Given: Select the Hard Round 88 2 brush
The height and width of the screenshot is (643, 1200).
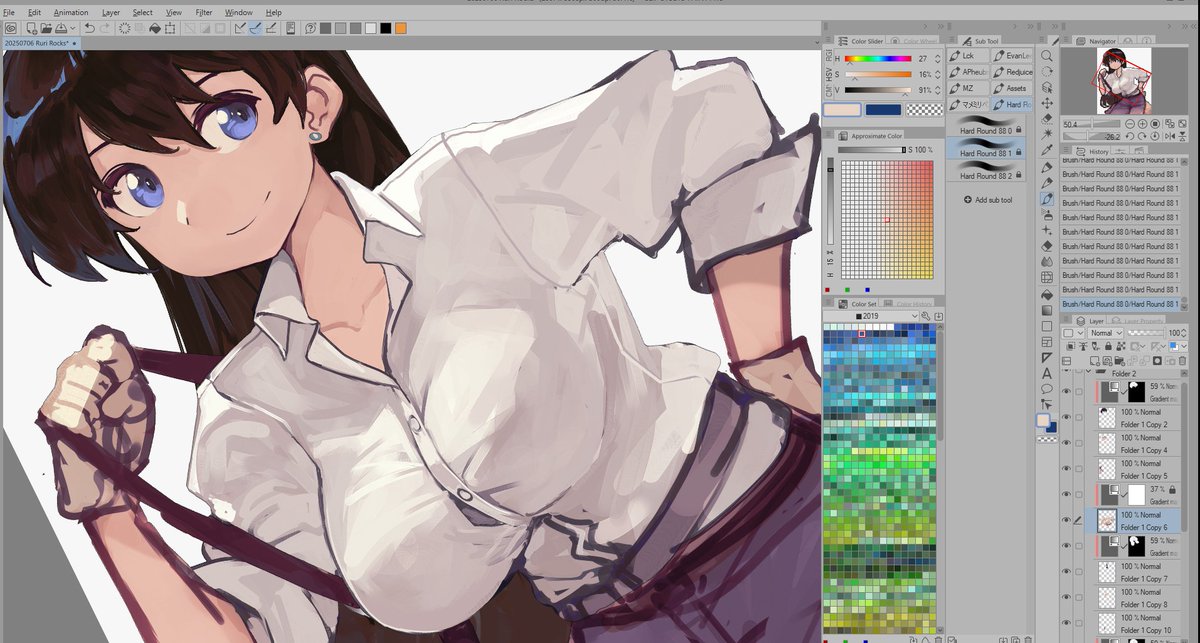Looking at the screenshot, I should 988,175.
